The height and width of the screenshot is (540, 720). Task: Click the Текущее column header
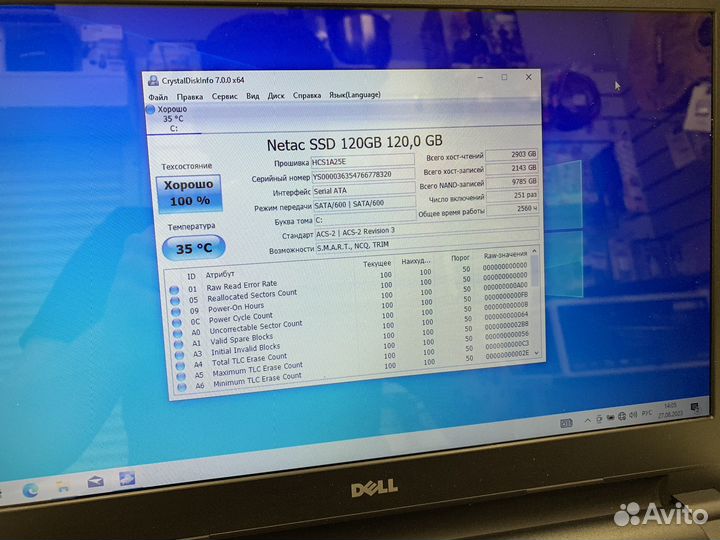(377, 264)
